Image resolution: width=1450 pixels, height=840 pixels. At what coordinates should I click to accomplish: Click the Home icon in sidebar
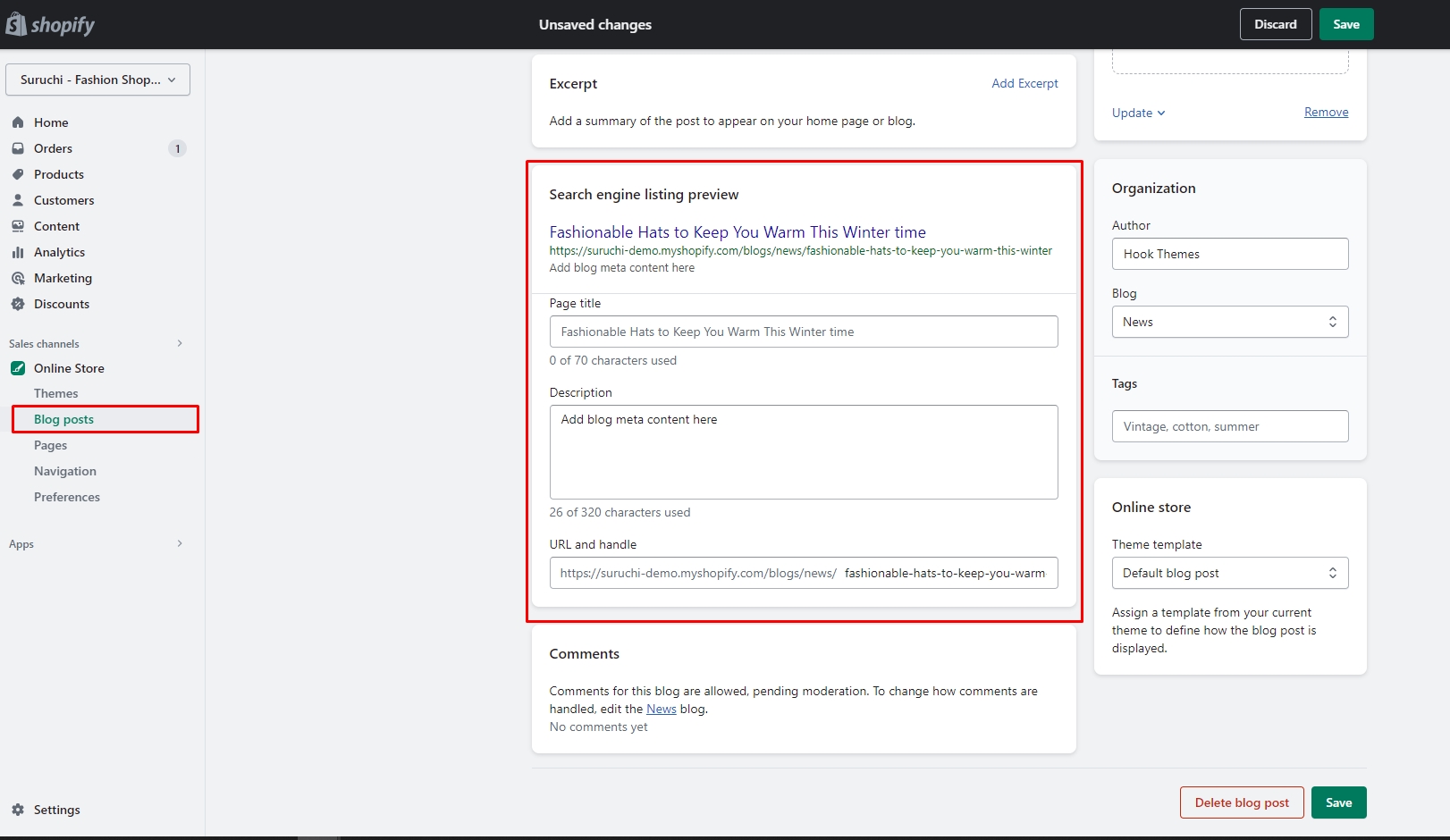pyautogui.click(x=18, y=122)
